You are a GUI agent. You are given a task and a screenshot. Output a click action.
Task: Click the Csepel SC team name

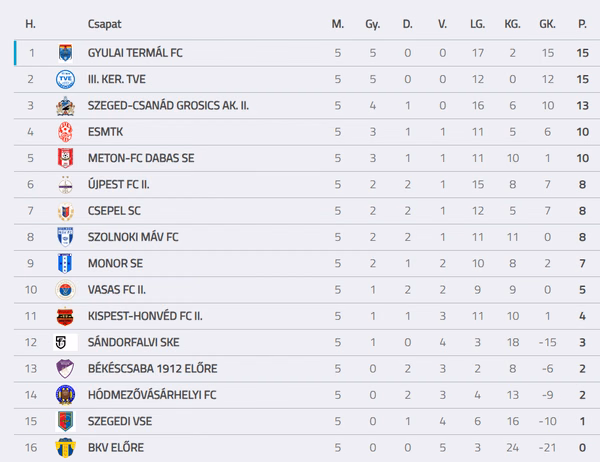point(114,211)
